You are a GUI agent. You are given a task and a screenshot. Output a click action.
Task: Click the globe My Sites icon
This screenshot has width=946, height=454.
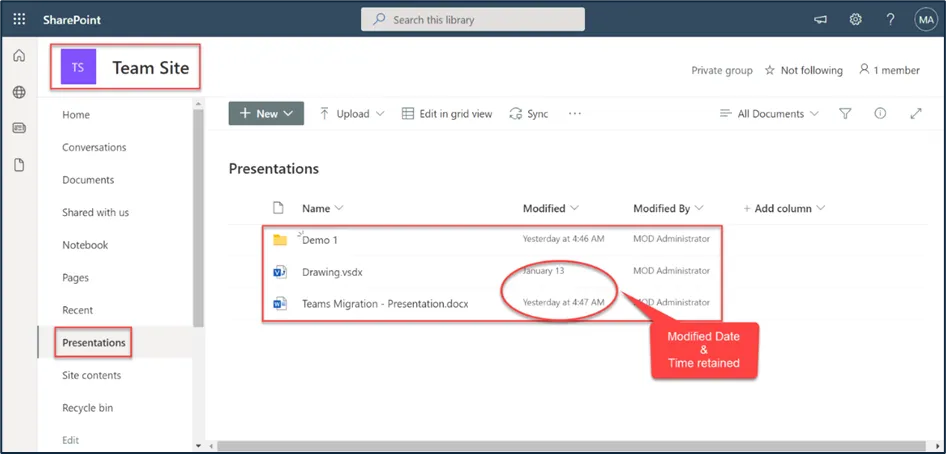pyautogui.click(x=19, y=92)
